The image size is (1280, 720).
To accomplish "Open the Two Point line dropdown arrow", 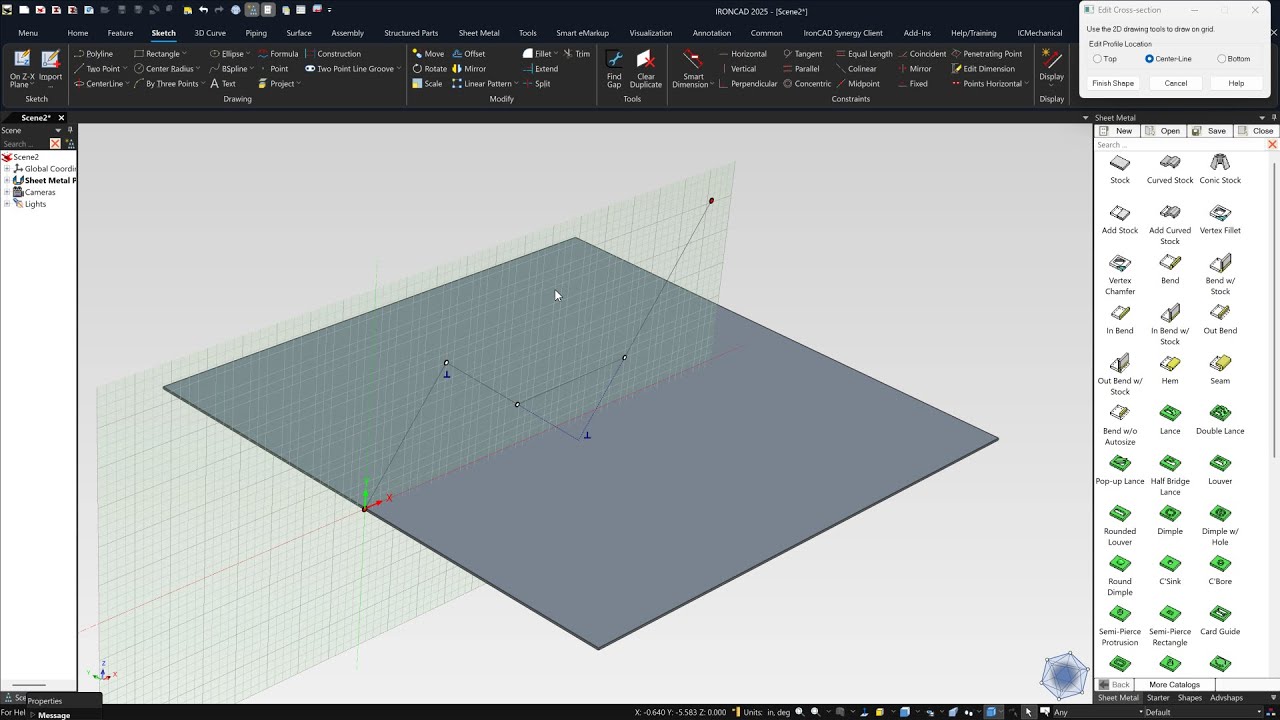I will pyautogui.click(x=127, y=69).
